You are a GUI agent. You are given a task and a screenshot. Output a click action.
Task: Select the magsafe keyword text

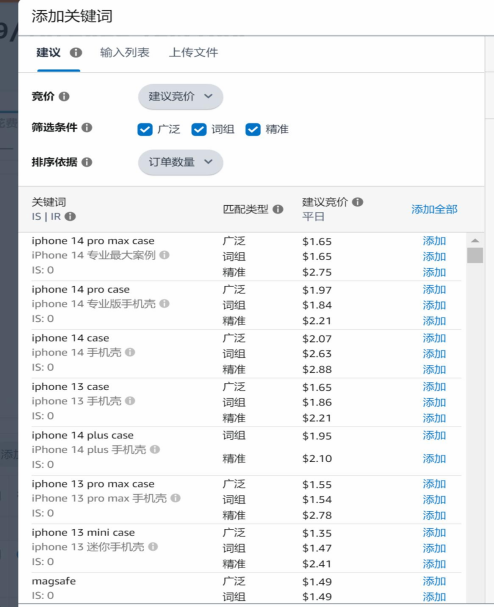54,581
